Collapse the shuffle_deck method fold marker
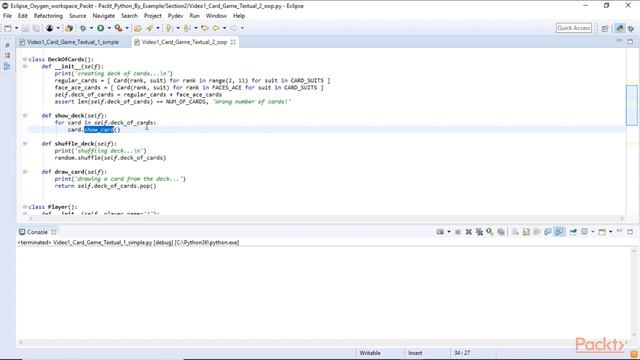The image size is (640, 360). point(25,144)
